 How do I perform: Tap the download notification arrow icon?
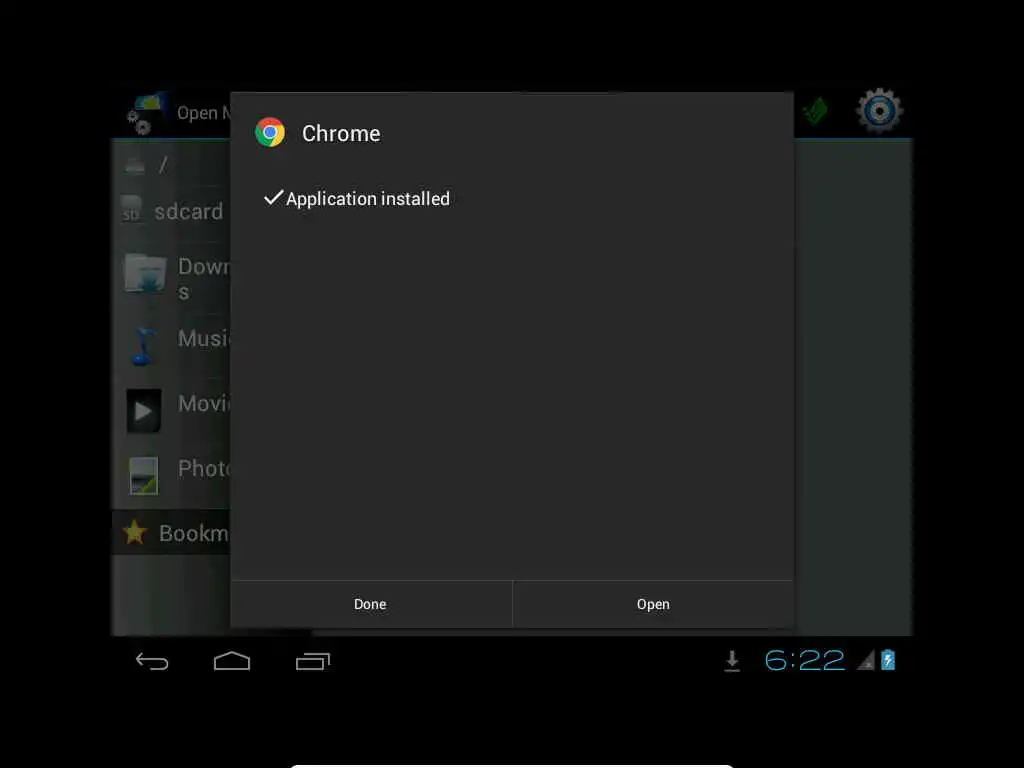coord(732,661)
